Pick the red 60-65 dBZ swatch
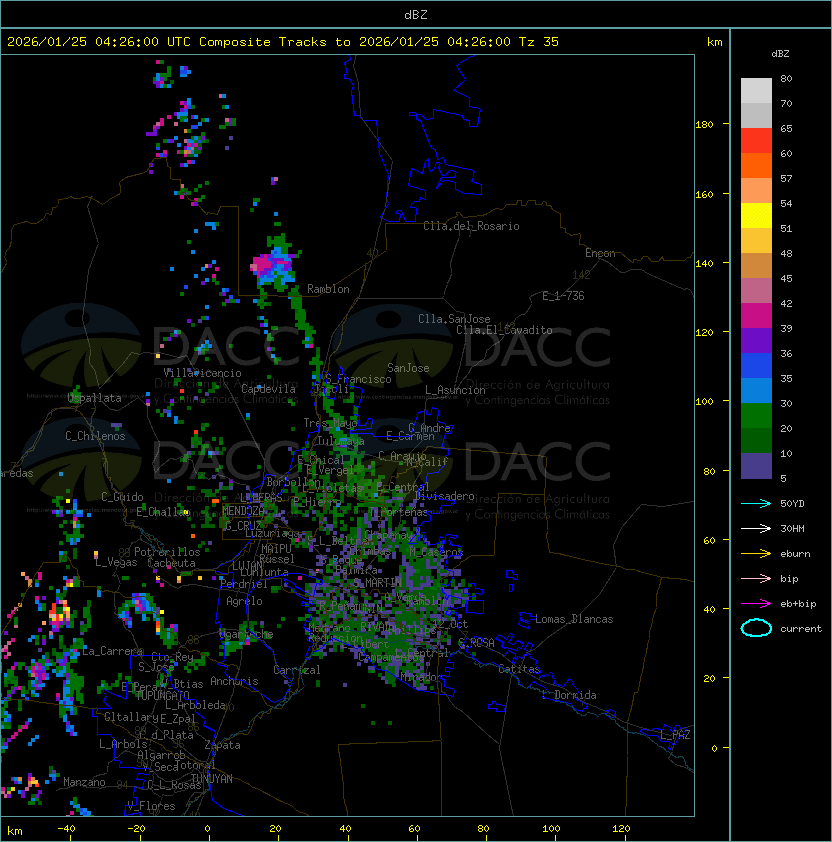This screenshot has width=832, height=842. [x=756, y=141]
